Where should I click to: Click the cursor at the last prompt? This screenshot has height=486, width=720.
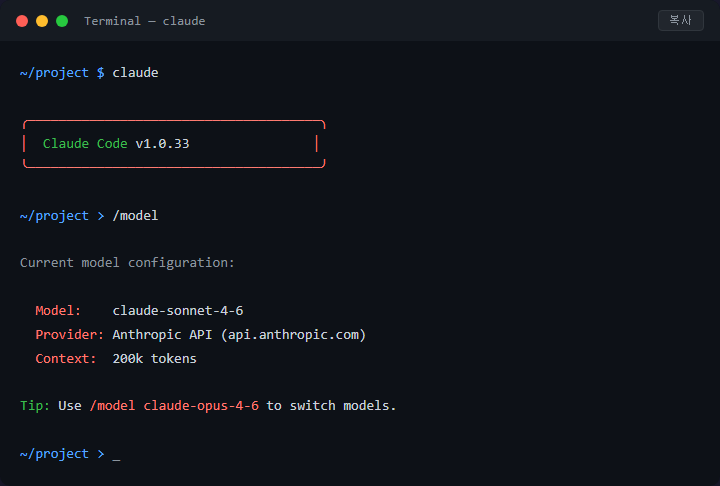(116, 457)
